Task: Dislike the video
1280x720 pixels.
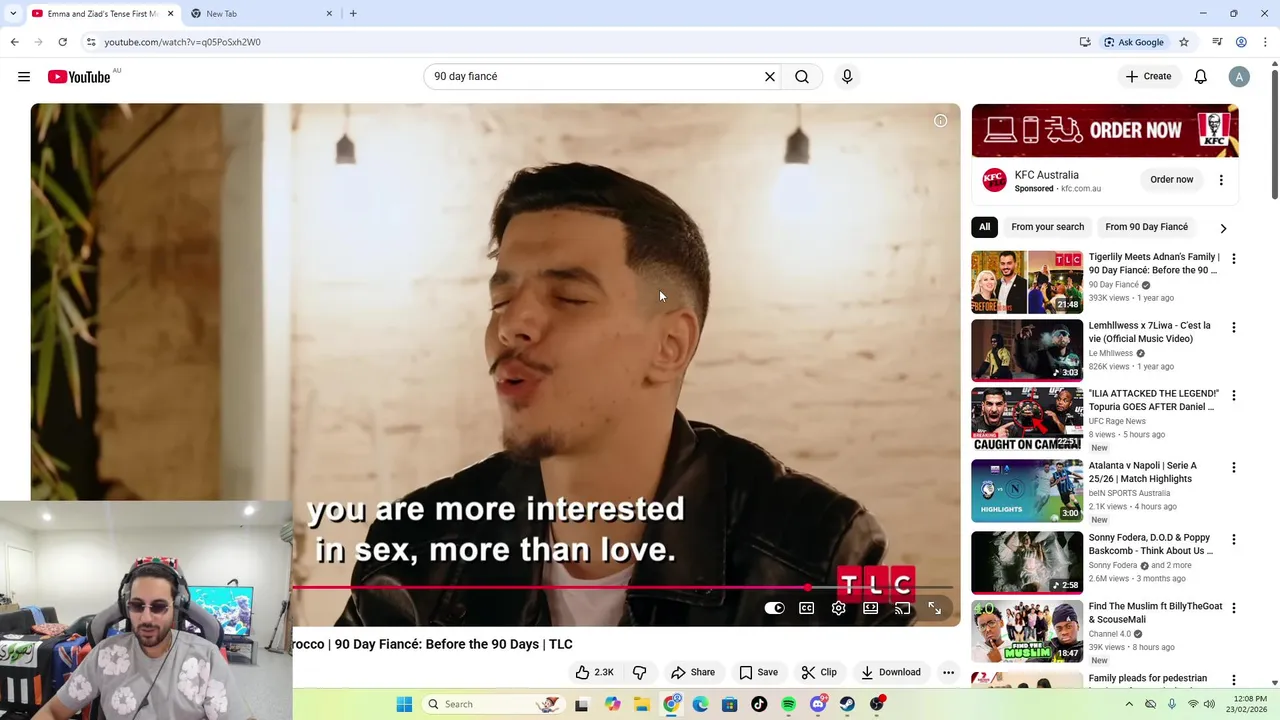Action: 639,672
